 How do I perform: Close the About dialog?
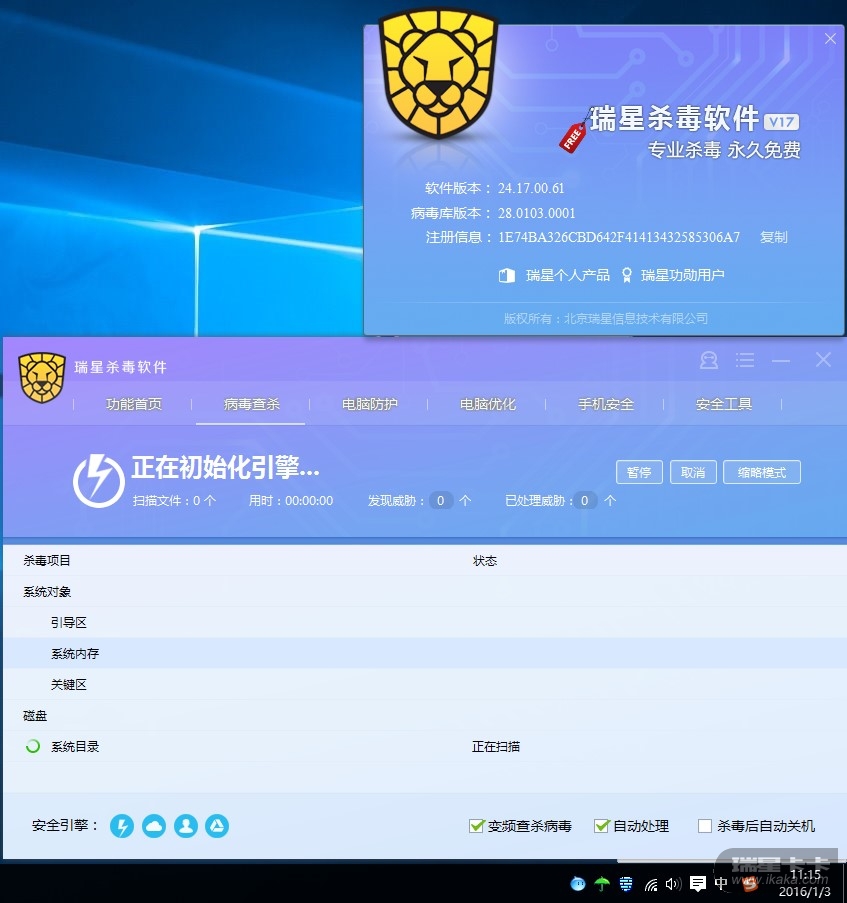pos(830,39)
